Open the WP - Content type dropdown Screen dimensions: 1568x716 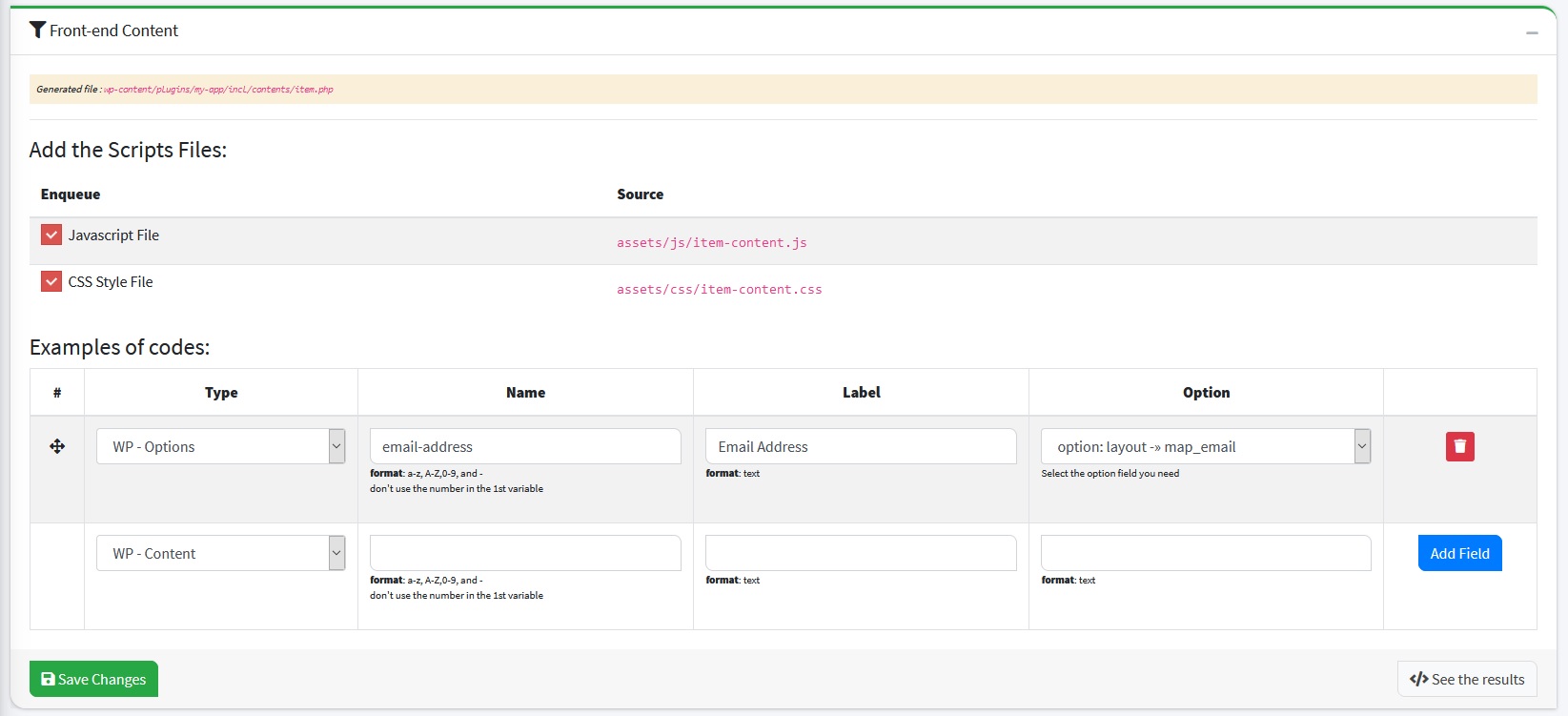tap(220, 553)
